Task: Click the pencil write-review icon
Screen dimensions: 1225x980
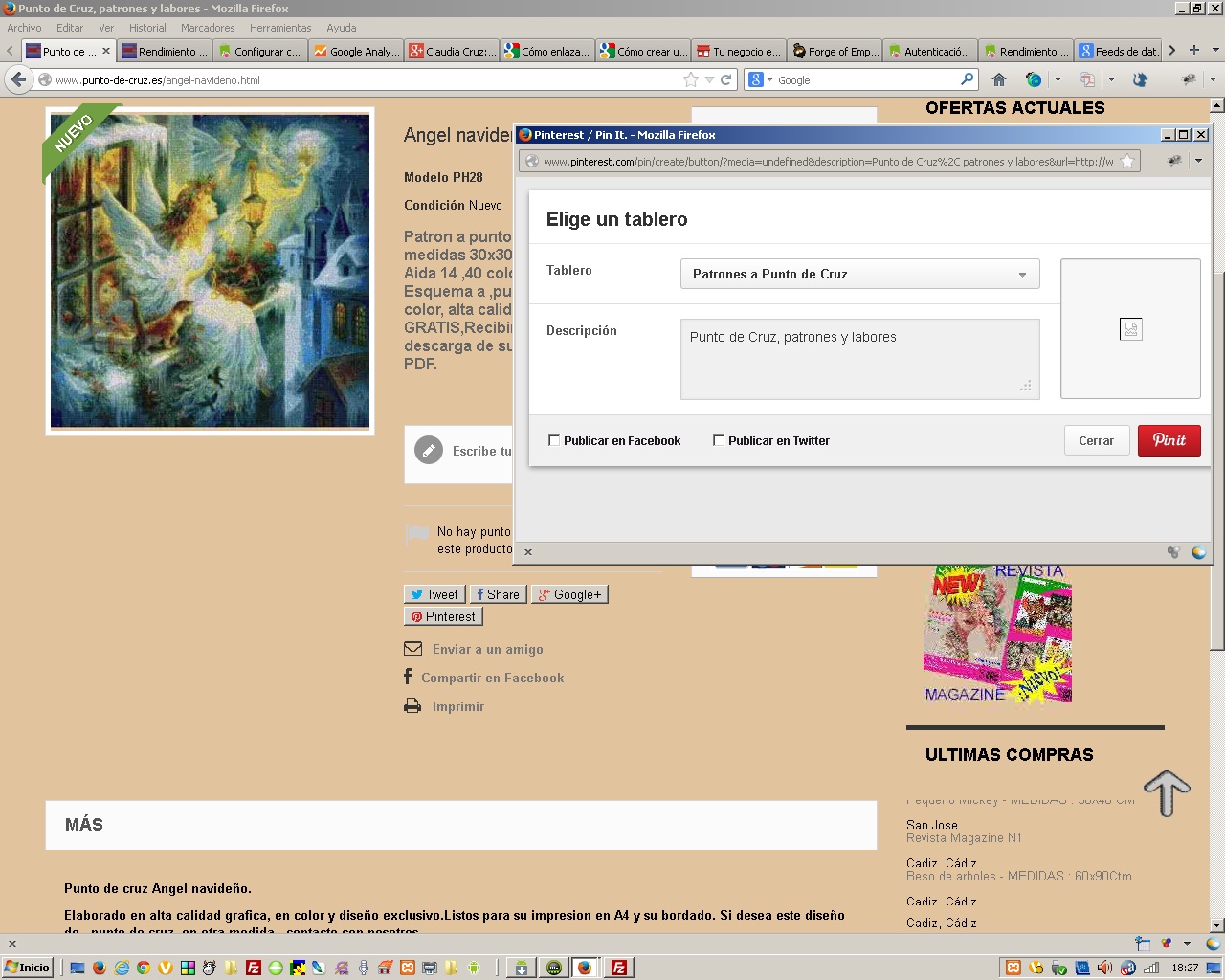Action: (x=428, y=450)
